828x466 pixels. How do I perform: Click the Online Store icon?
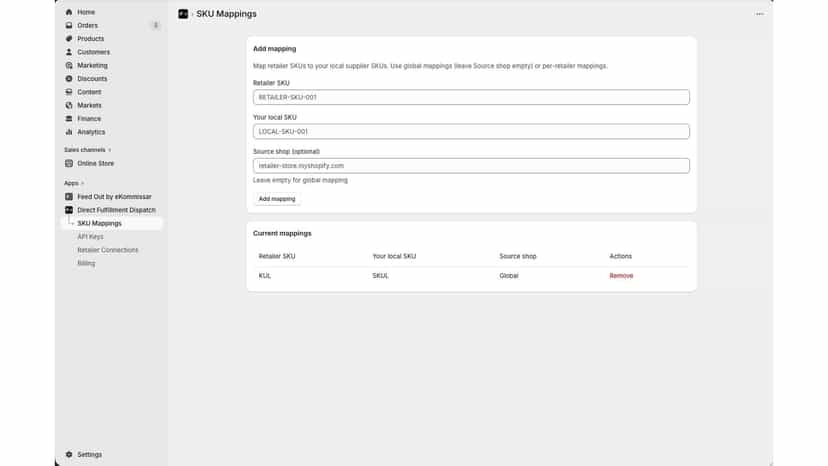(x=69, y=163)
